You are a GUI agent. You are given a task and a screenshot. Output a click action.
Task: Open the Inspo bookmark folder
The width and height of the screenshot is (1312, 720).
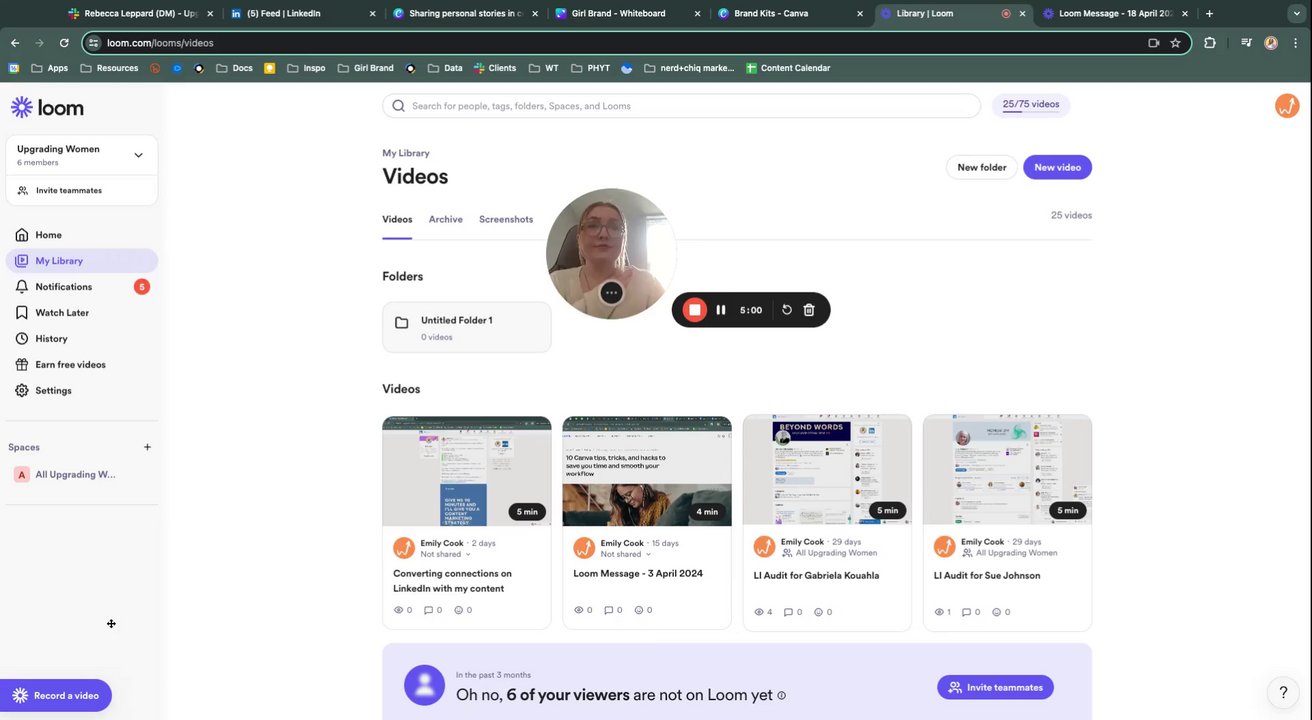pyautogui.click(x=306, y=68)
